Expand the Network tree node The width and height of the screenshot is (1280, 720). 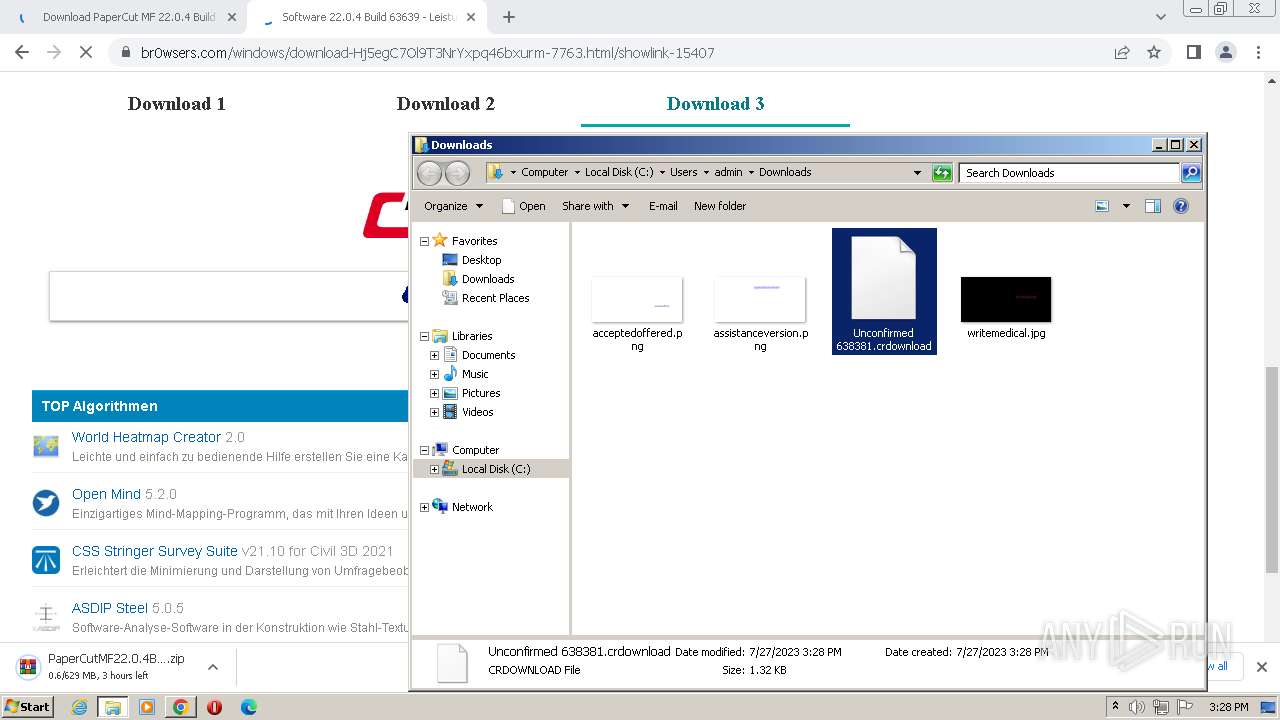point(424,507)
